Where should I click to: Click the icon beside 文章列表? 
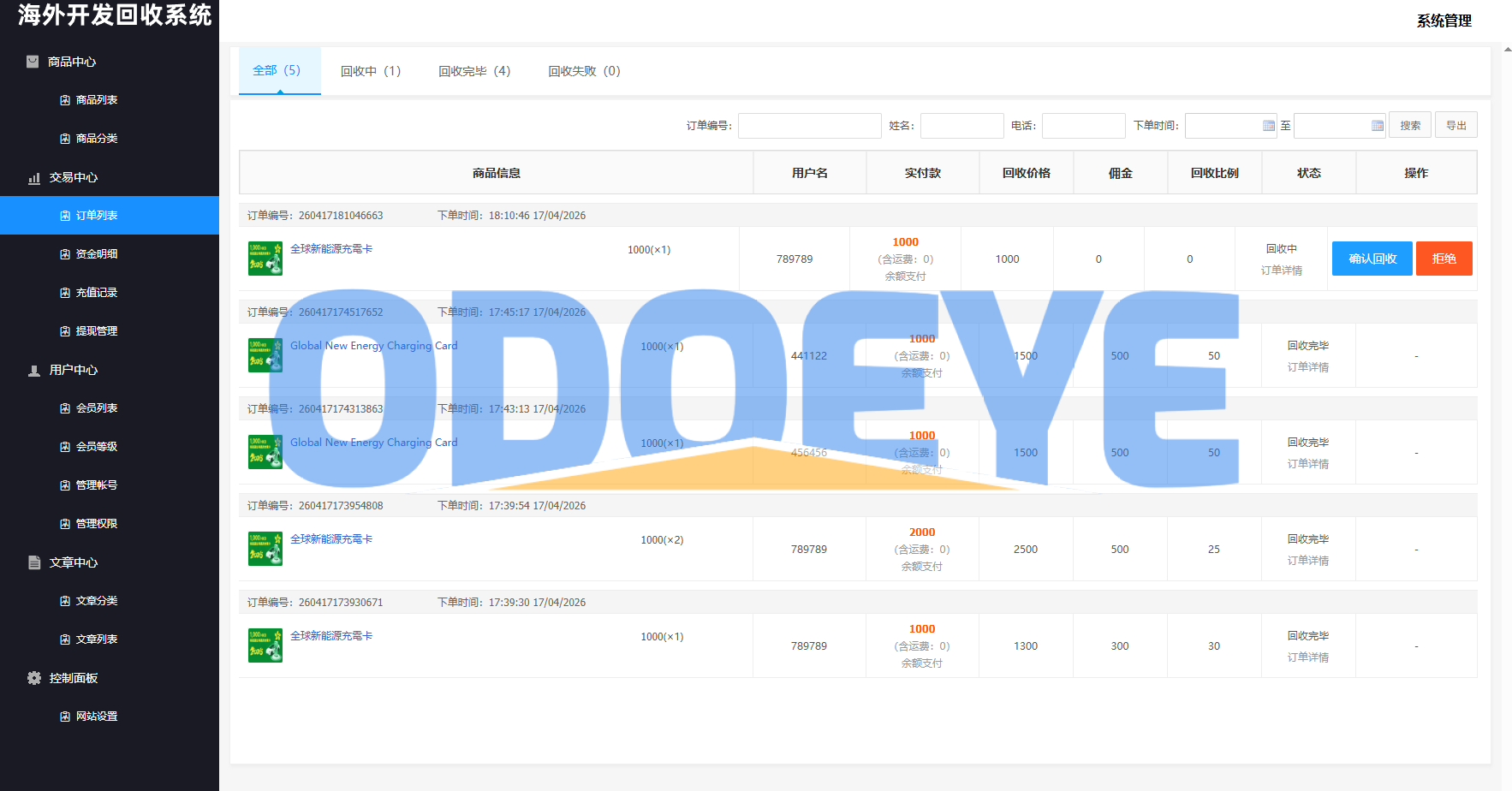pos(65,639)
